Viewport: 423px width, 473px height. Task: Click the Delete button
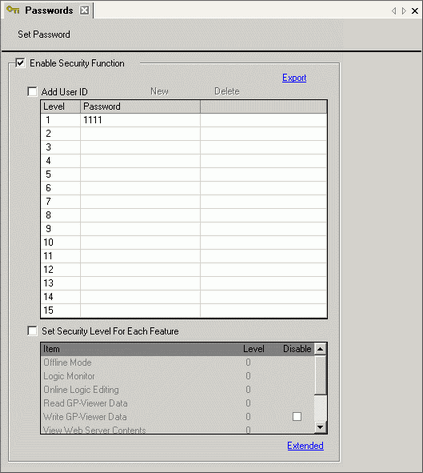227,91
